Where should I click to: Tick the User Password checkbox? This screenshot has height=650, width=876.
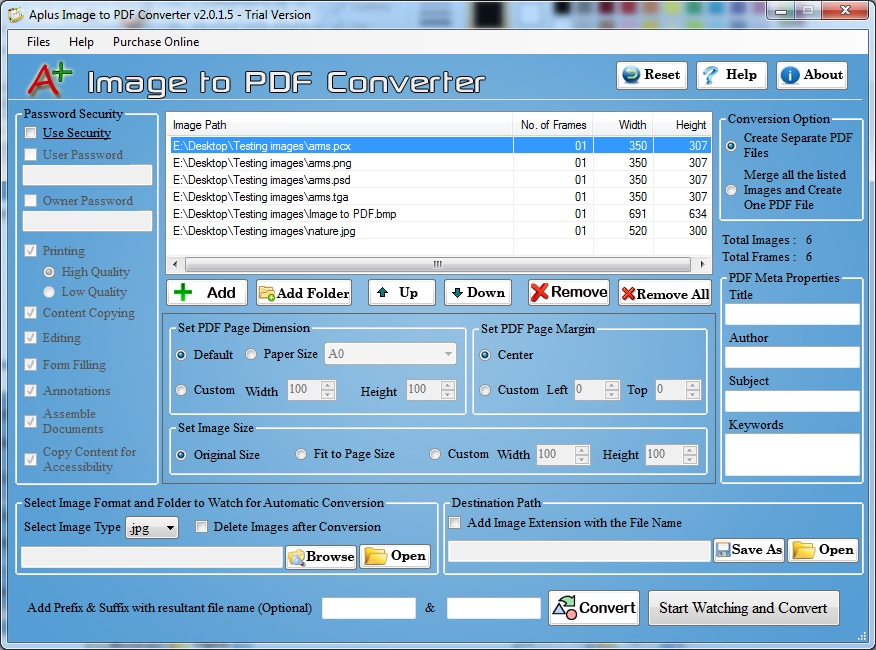click(x=31, y=155)
